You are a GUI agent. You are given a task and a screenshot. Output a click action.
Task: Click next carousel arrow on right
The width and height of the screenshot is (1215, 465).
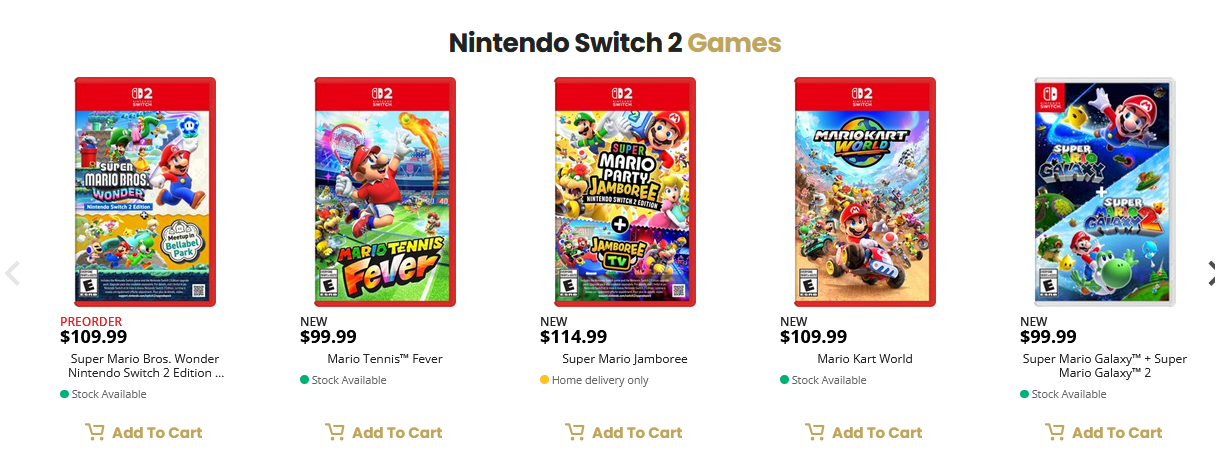[1209, 273]
